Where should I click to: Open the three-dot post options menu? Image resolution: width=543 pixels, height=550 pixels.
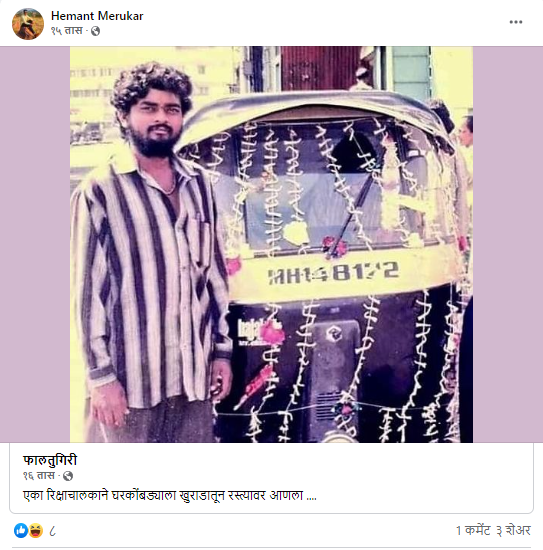pyautogui.click(x=516, y=22)
